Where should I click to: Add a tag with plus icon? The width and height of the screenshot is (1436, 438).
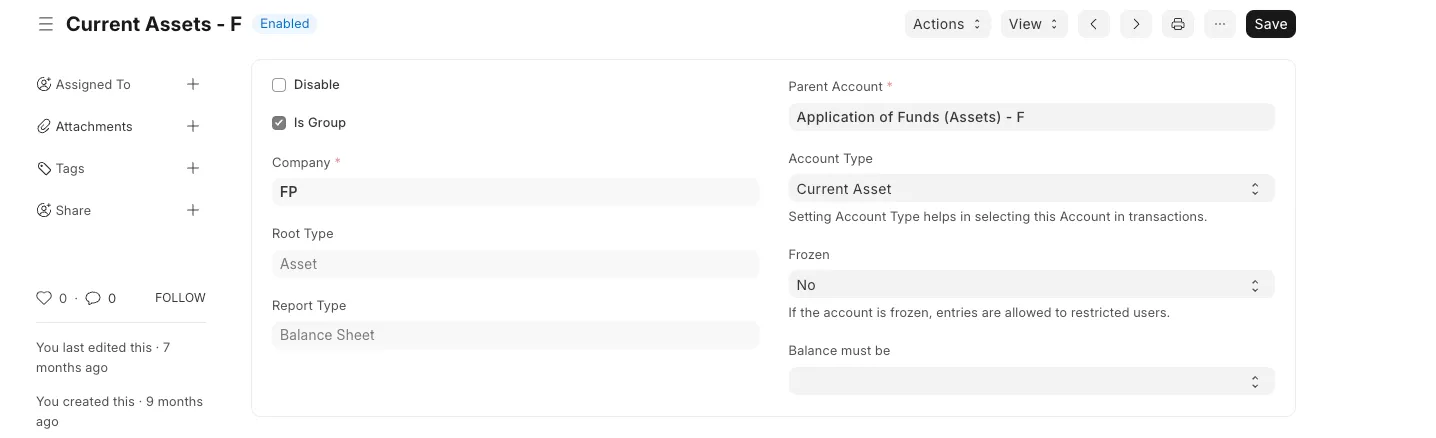click(x=193, y=169)
